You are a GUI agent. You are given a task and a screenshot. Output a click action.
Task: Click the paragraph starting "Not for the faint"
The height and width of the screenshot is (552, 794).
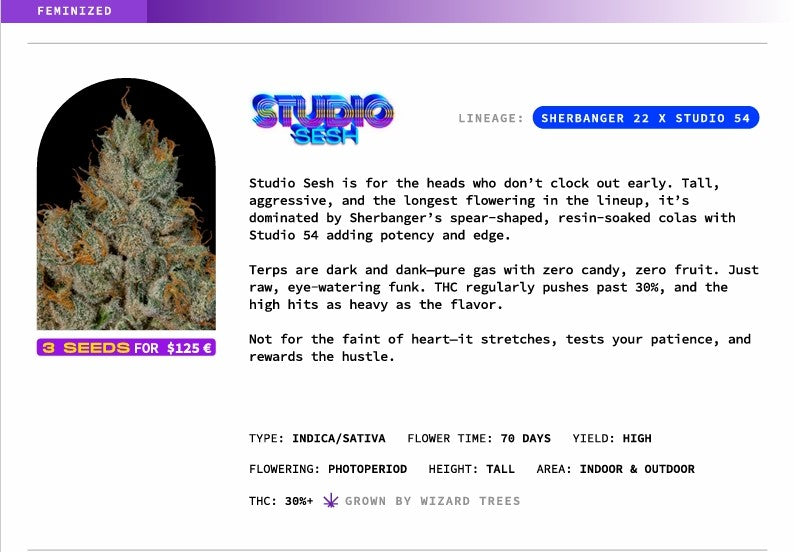point(499,348)
